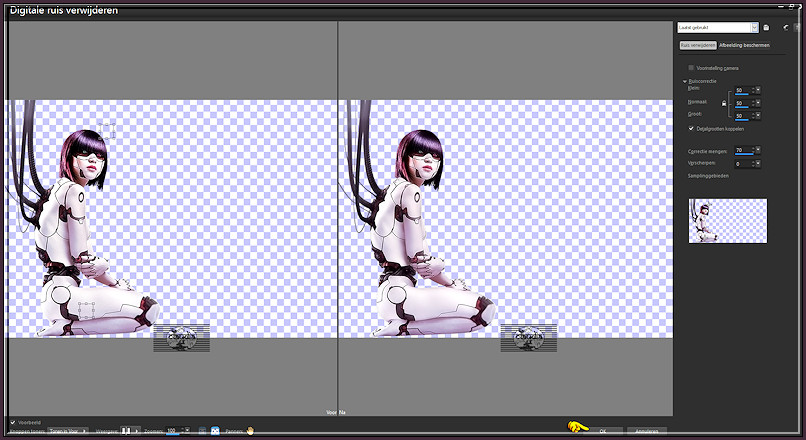Toggle the Voorbeeld checkbox

[12, 423]
